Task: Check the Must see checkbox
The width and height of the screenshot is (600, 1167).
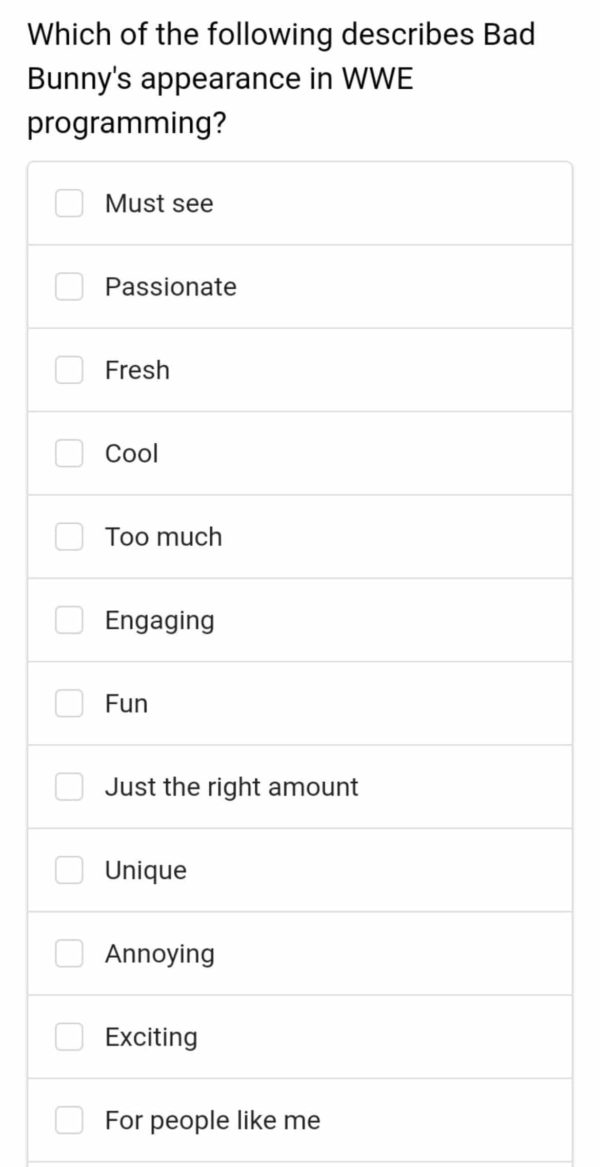Action: (69, 203)
